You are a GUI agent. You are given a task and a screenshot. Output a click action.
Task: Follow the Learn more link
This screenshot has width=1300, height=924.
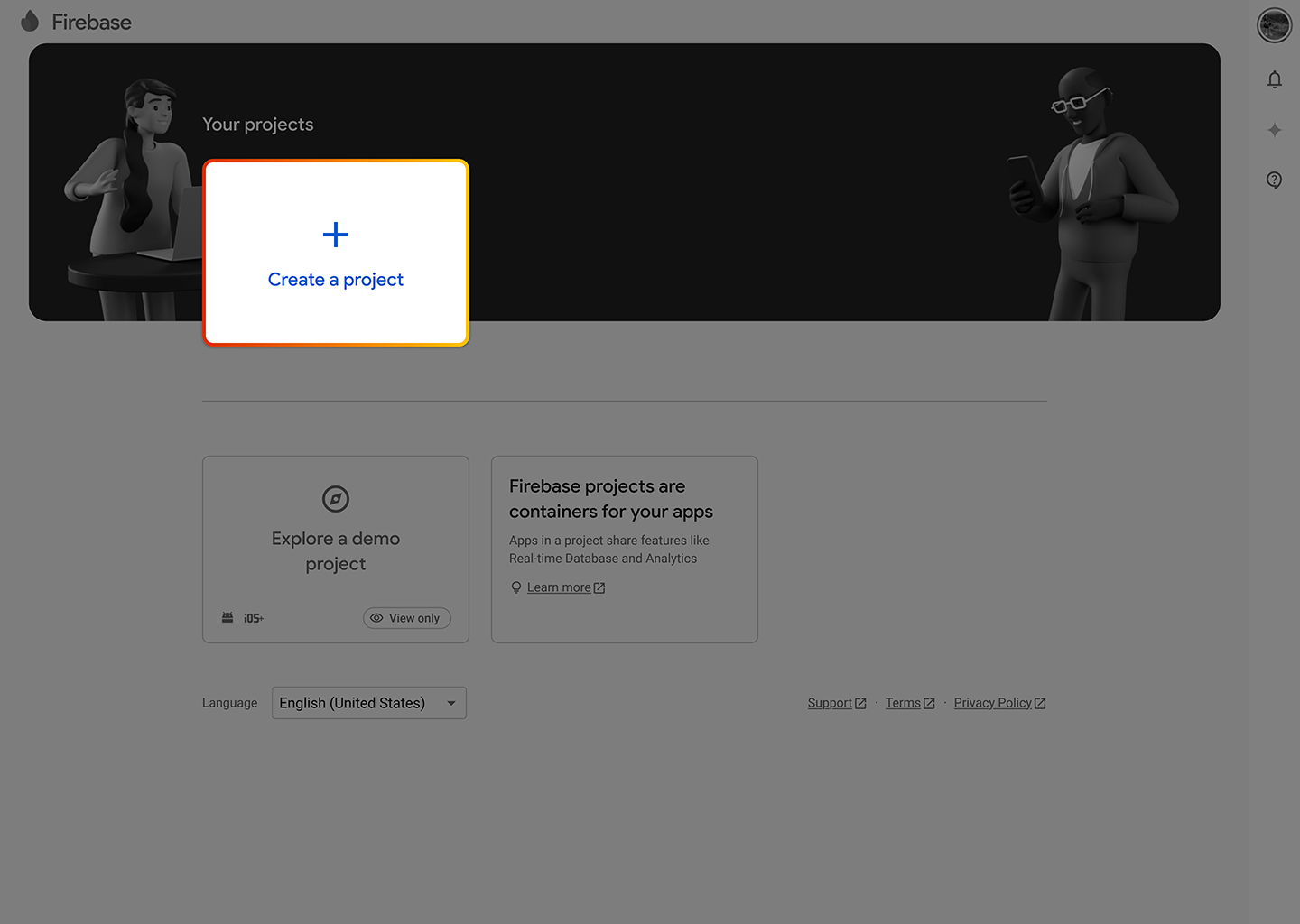pos(559,587)
